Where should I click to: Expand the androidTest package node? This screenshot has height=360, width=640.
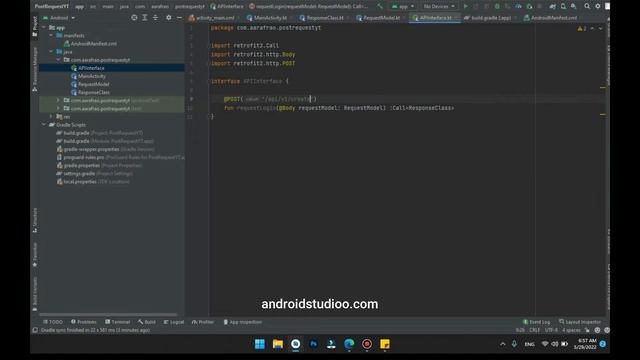tap(58, 100)
